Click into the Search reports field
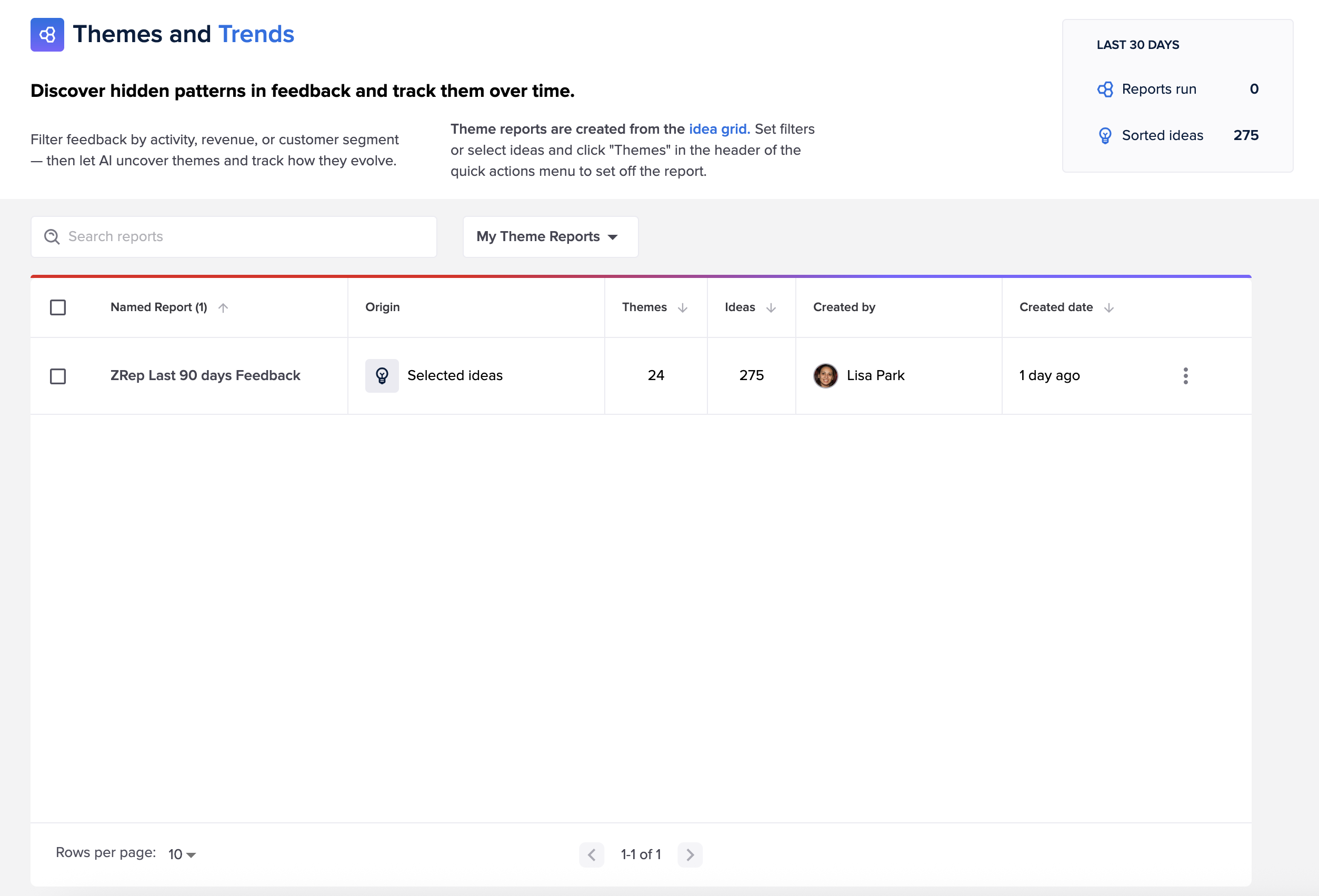 click(244, 237)
